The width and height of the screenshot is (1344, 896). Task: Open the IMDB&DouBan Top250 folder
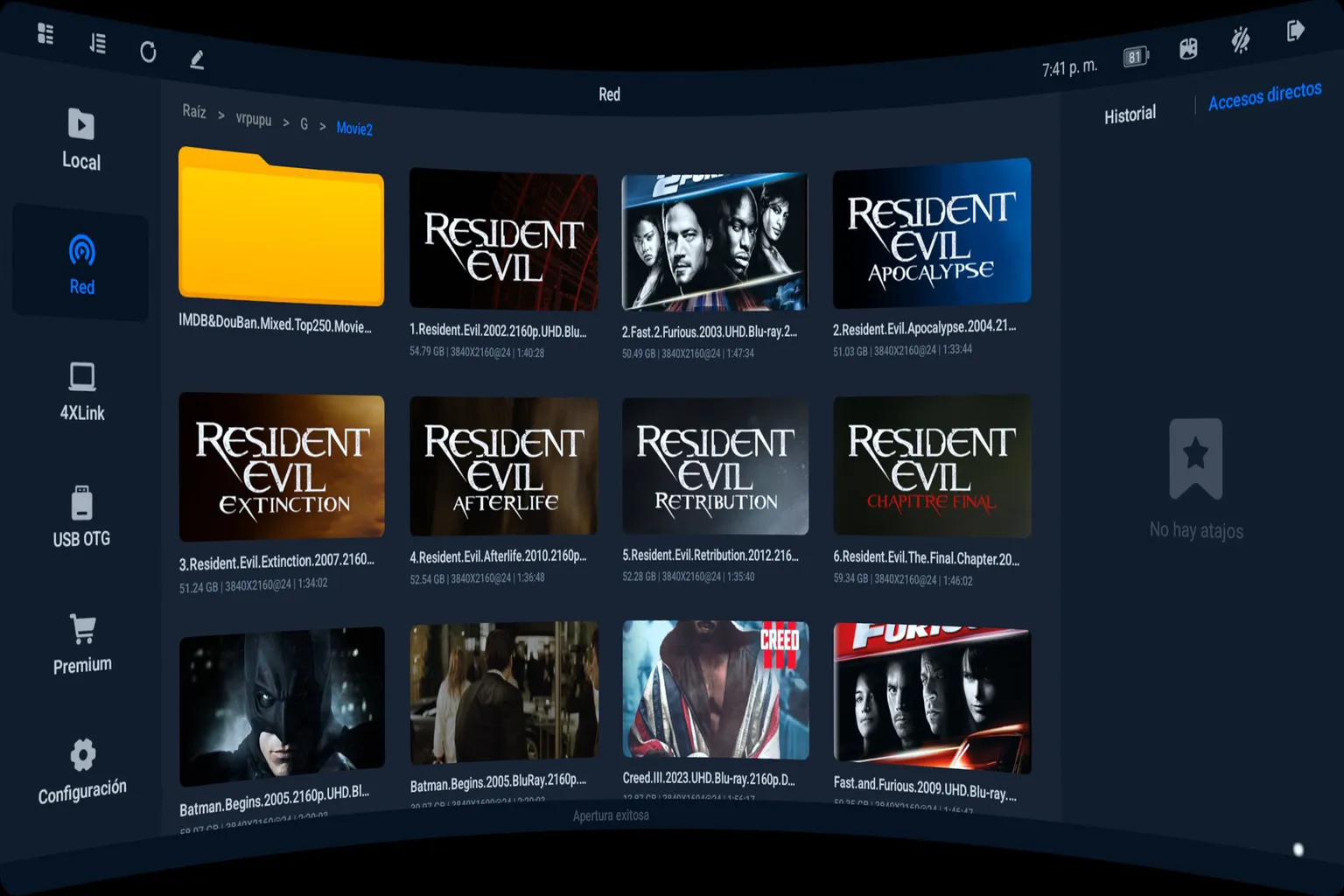click(281, 226)
